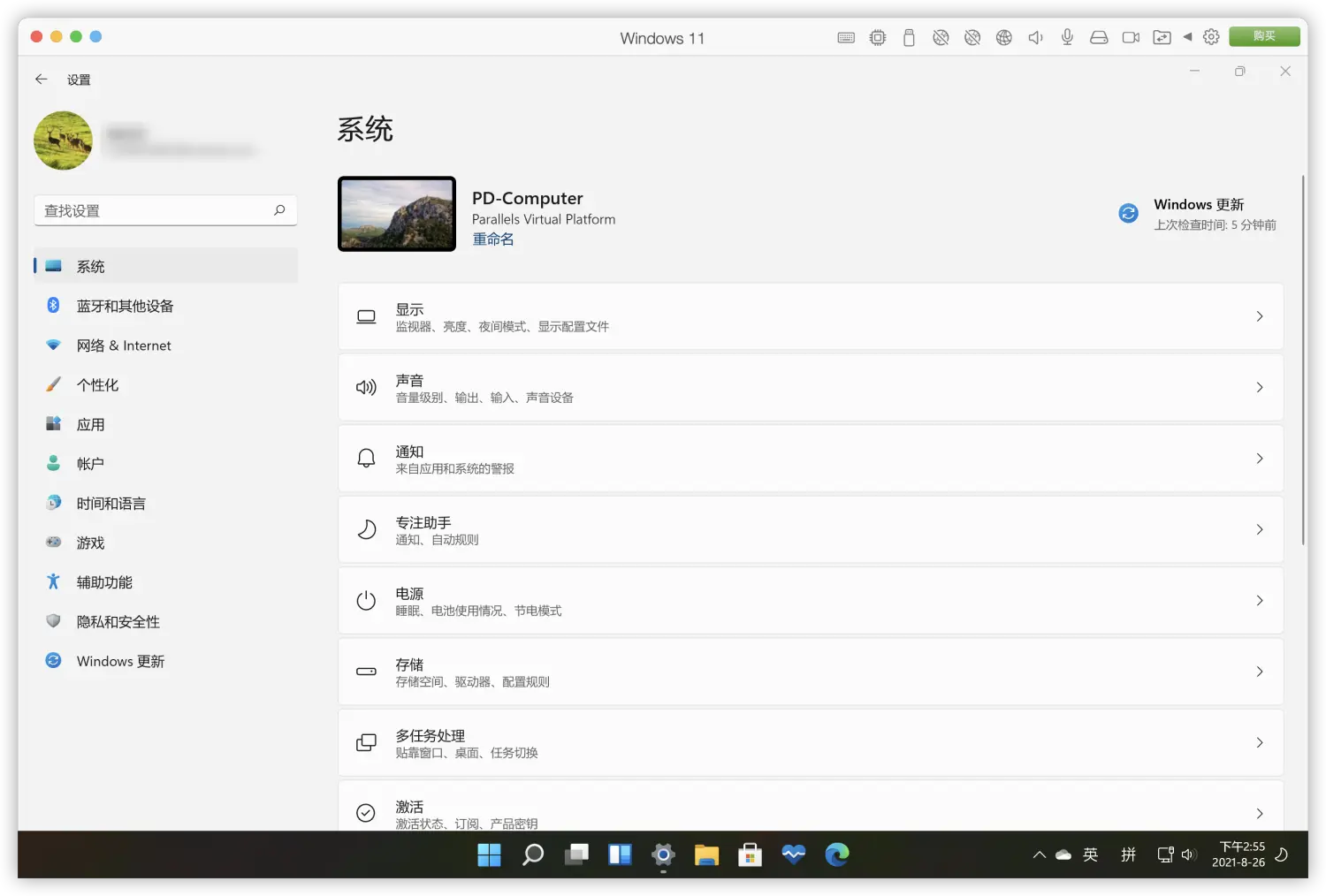Click the 重命名 link

click(x=493, y=239)
